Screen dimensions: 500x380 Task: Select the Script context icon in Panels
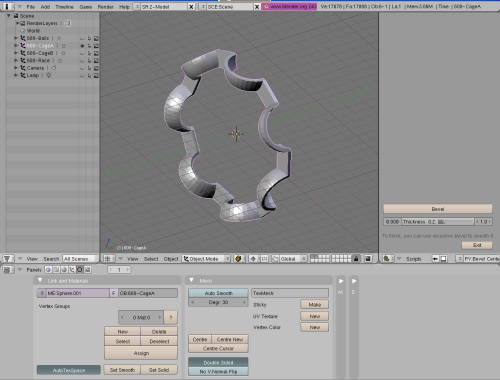pos(56,270)
